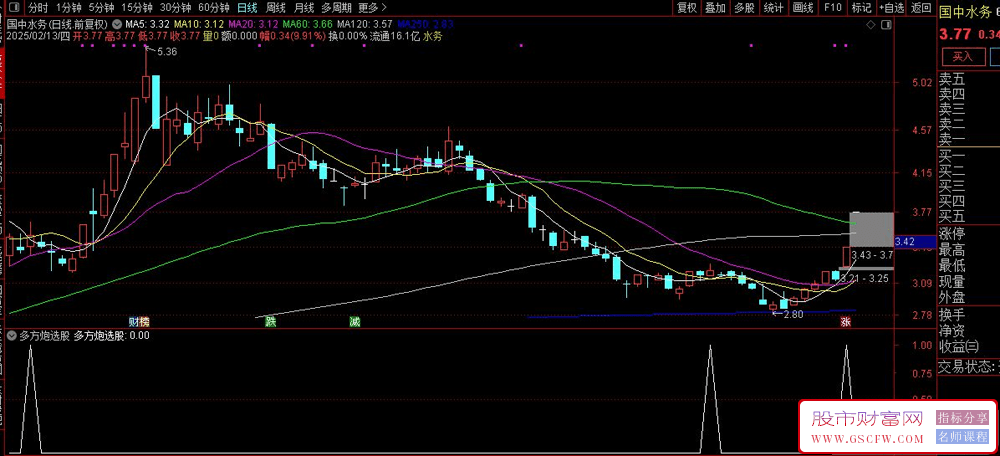This screenshot has width=1000, height=456.
Task: Click the 3.43 - 3.7 gap label
Action: [872, 256]
